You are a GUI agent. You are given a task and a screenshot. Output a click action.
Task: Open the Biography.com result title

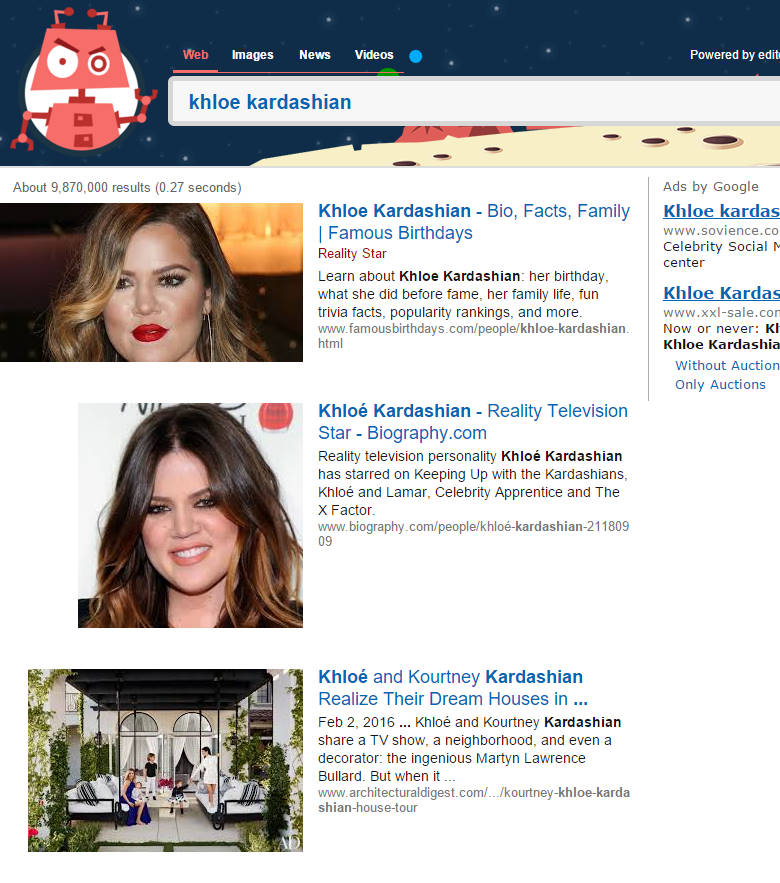(473, 422)
